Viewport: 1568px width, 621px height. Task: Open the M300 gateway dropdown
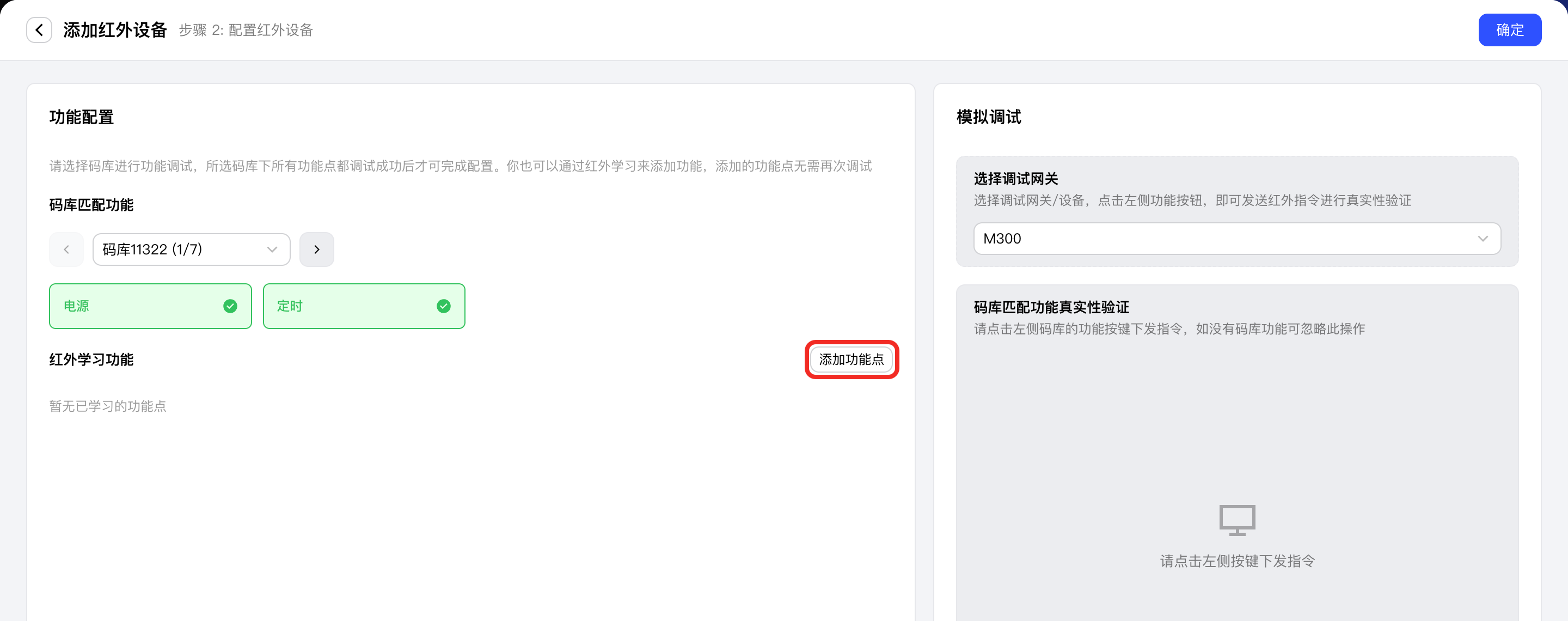pos(1237,239)
